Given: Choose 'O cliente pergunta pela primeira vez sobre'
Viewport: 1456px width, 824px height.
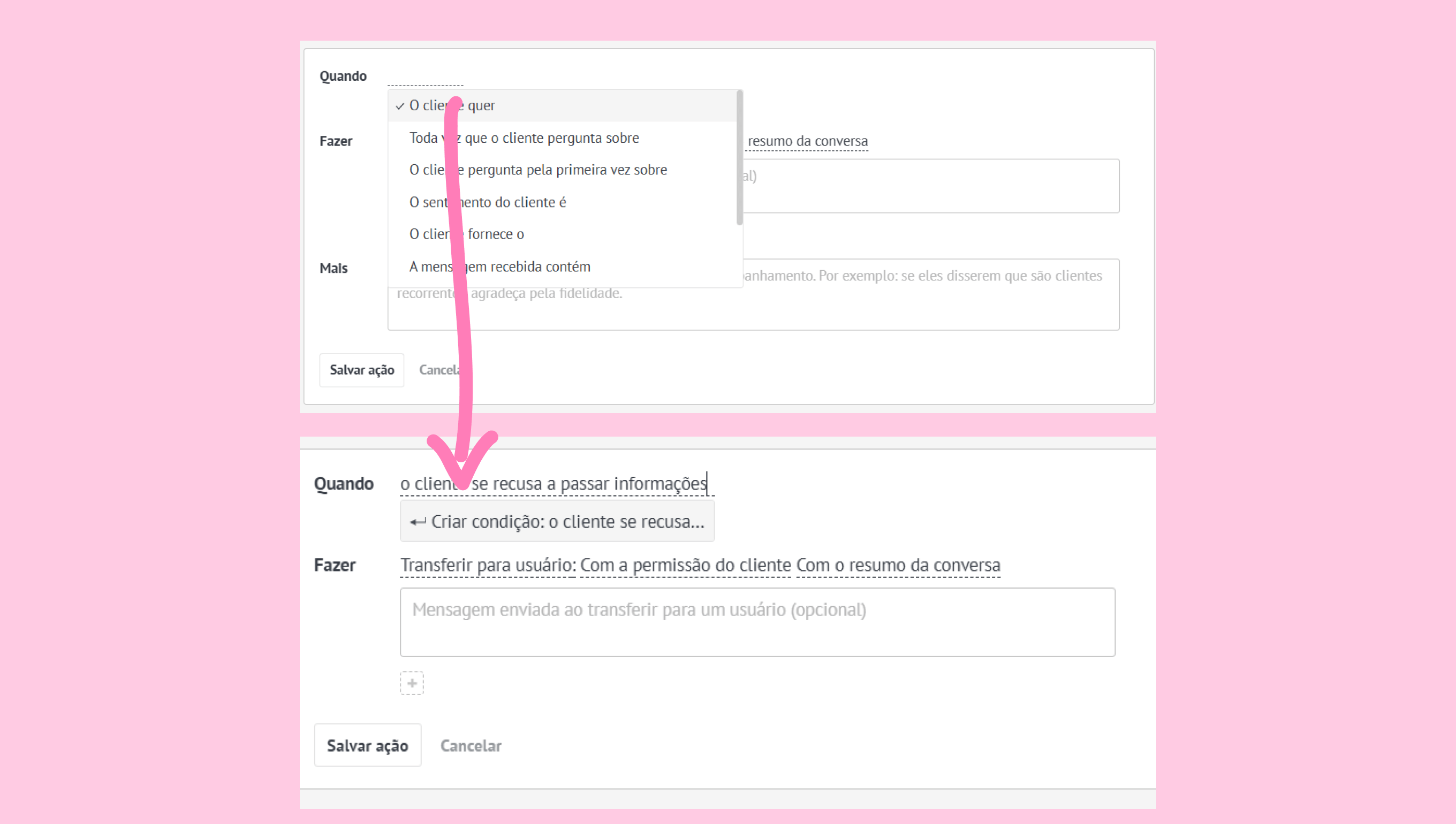Looking at the screenshot, I should [x=538, y=170].
